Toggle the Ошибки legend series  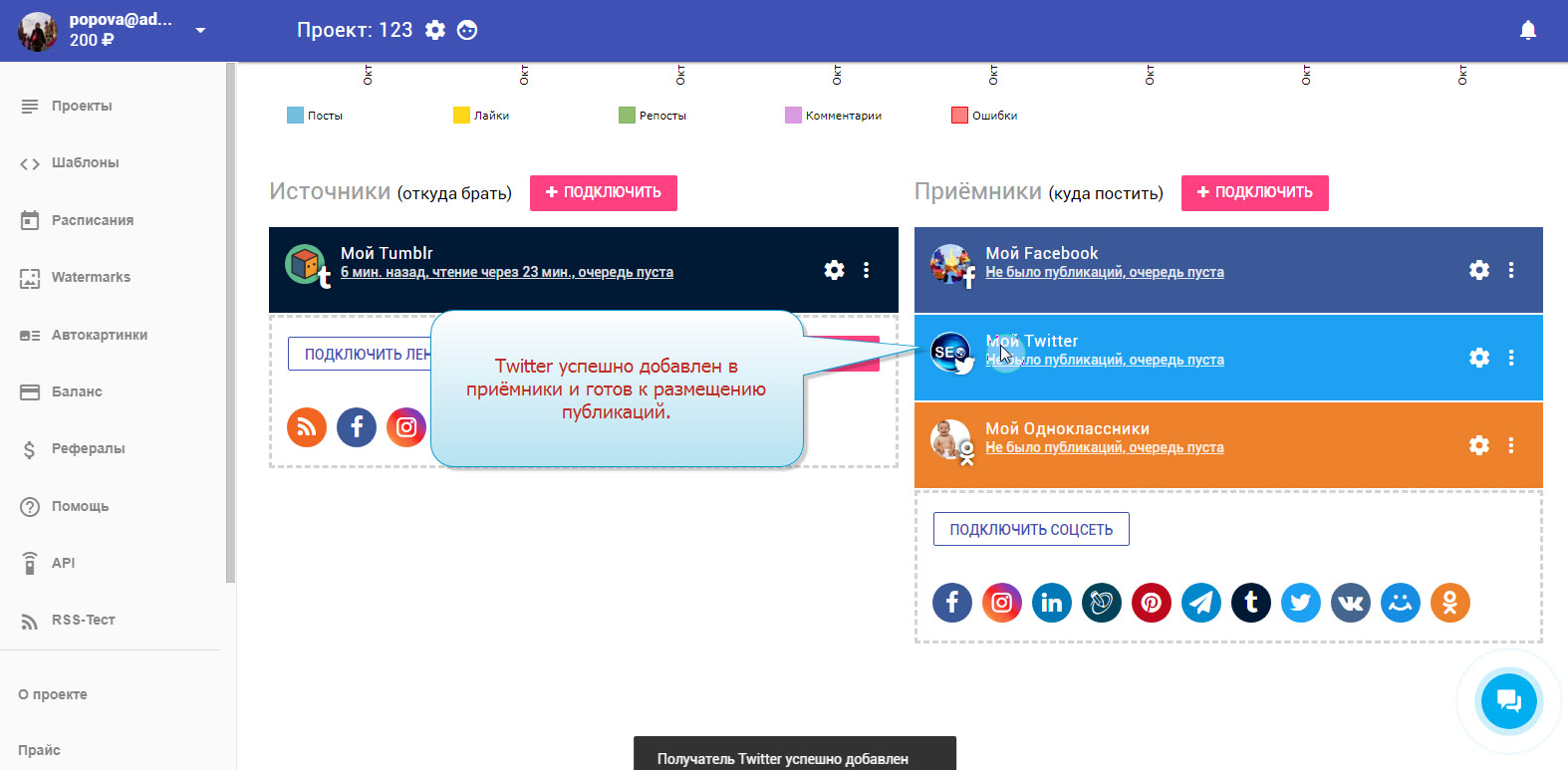point(984,116)
